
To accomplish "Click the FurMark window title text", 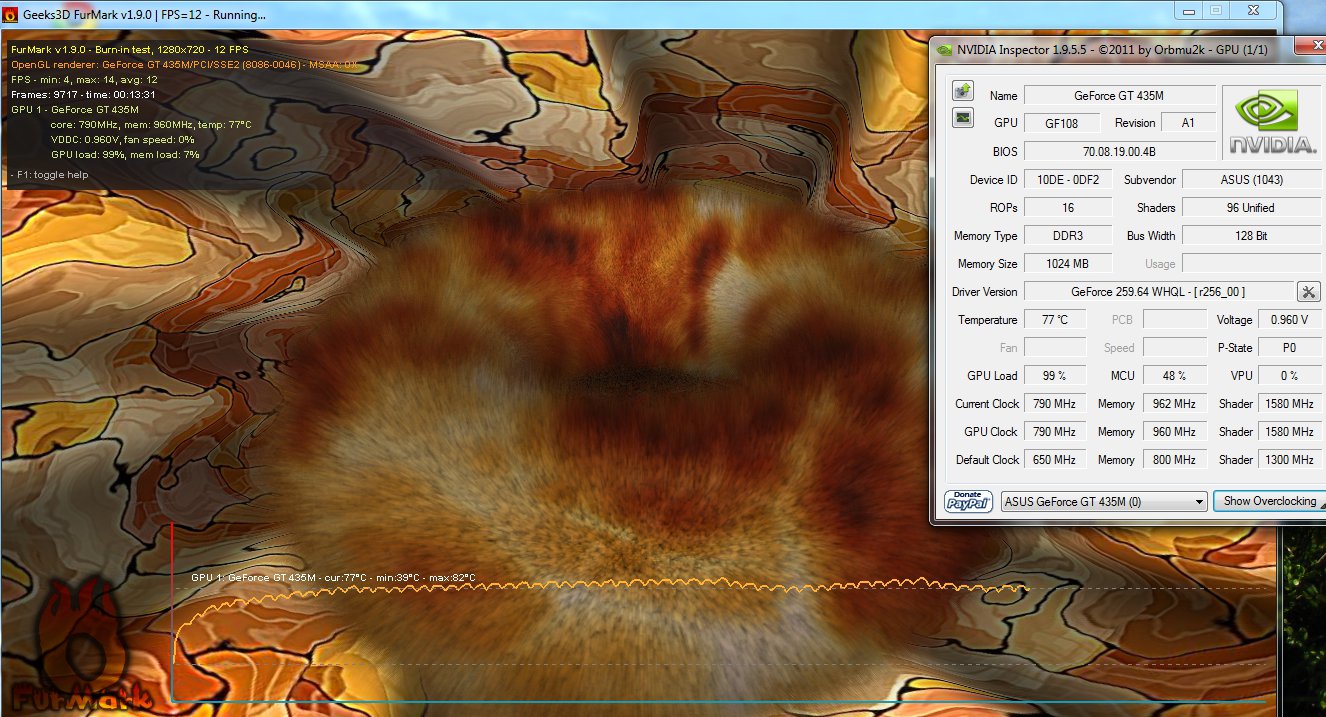I will coord(144,15).
